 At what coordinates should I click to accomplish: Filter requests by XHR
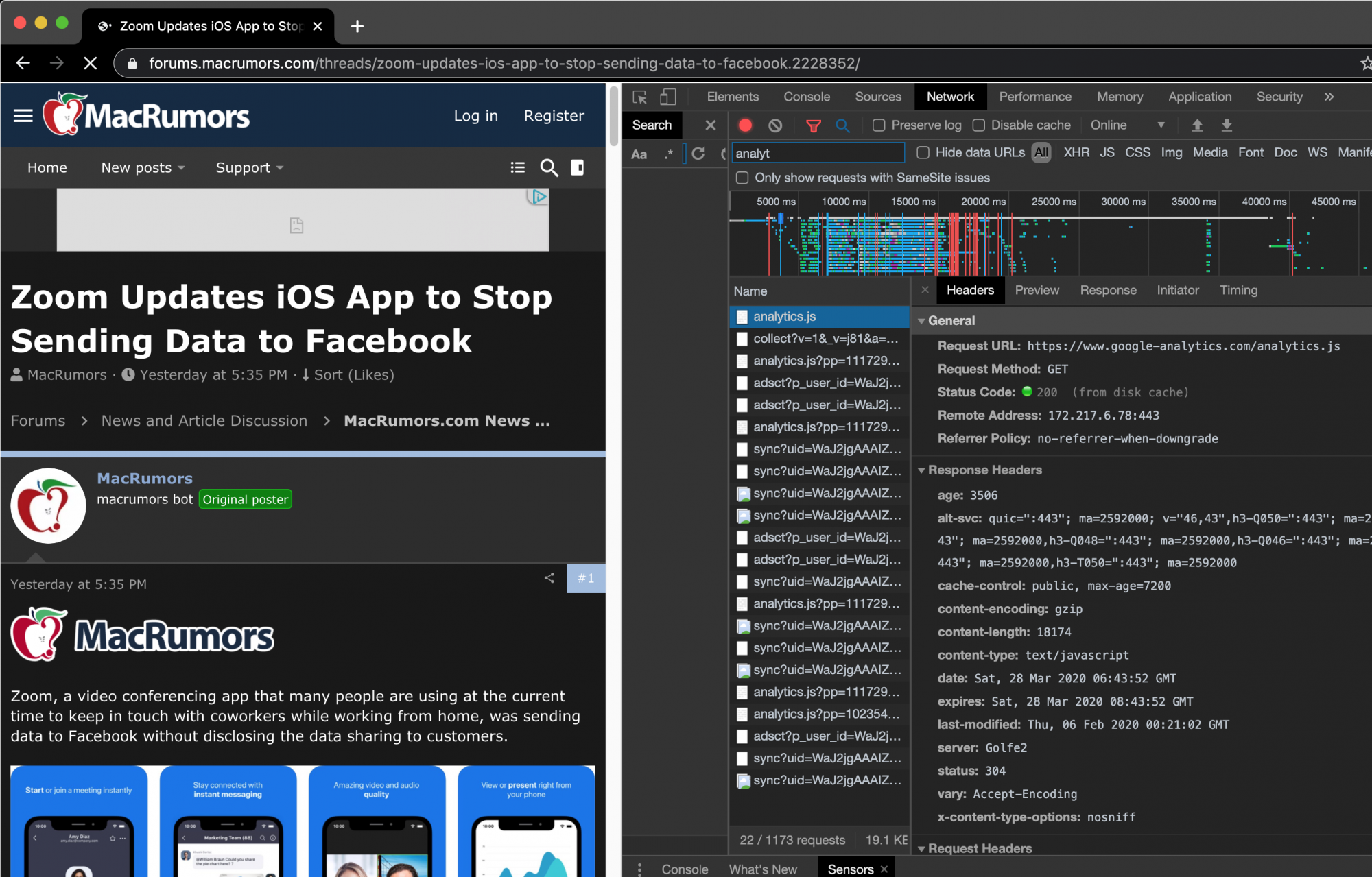coord(1076,152)
